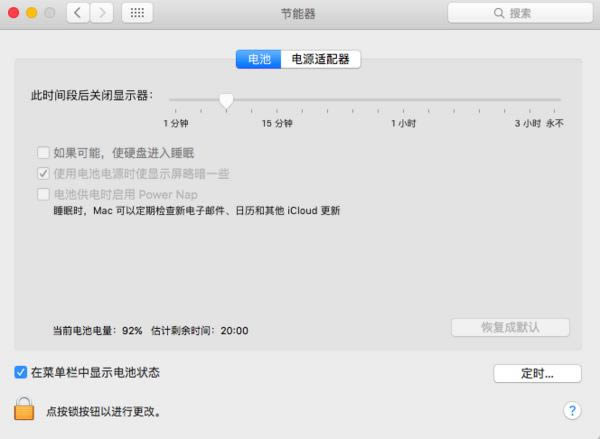Click the 估计剩余时间：20:00 text

click(200, 331)
